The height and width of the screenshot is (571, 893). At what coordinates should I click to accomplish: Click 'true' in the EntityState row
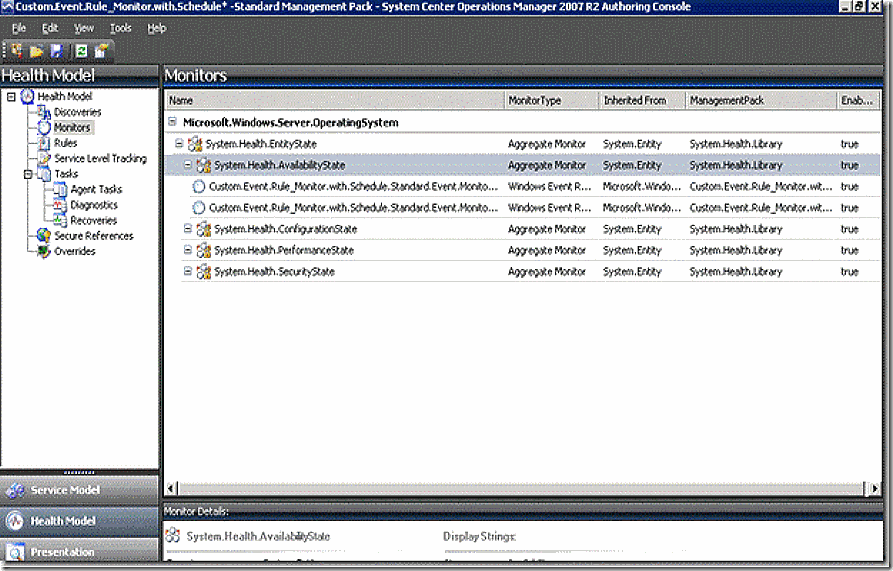click(x=850, y=144)
